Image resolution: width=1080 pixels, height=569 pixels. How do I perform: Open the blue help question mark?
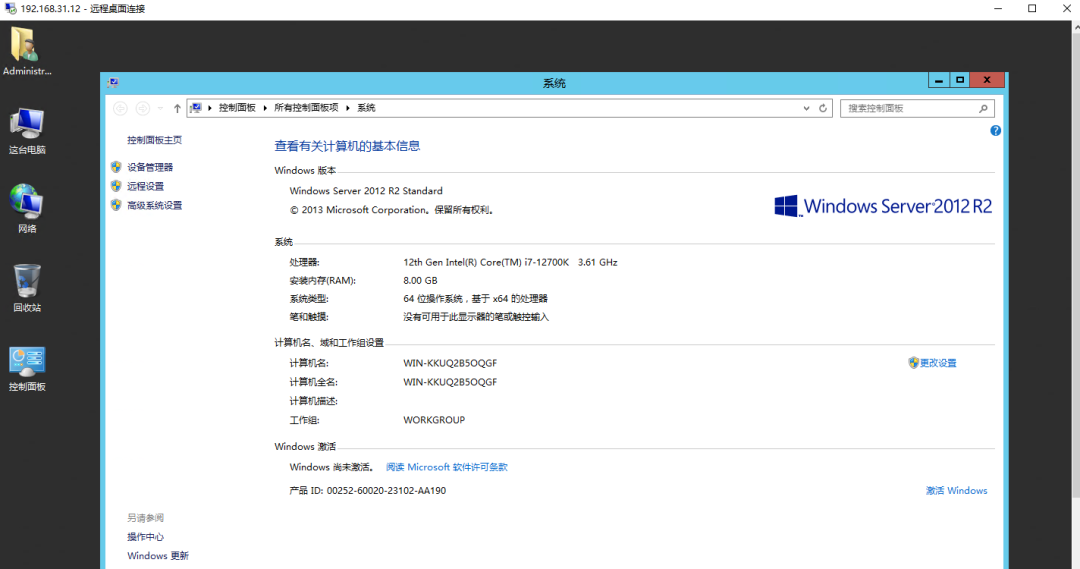(995, 130)
